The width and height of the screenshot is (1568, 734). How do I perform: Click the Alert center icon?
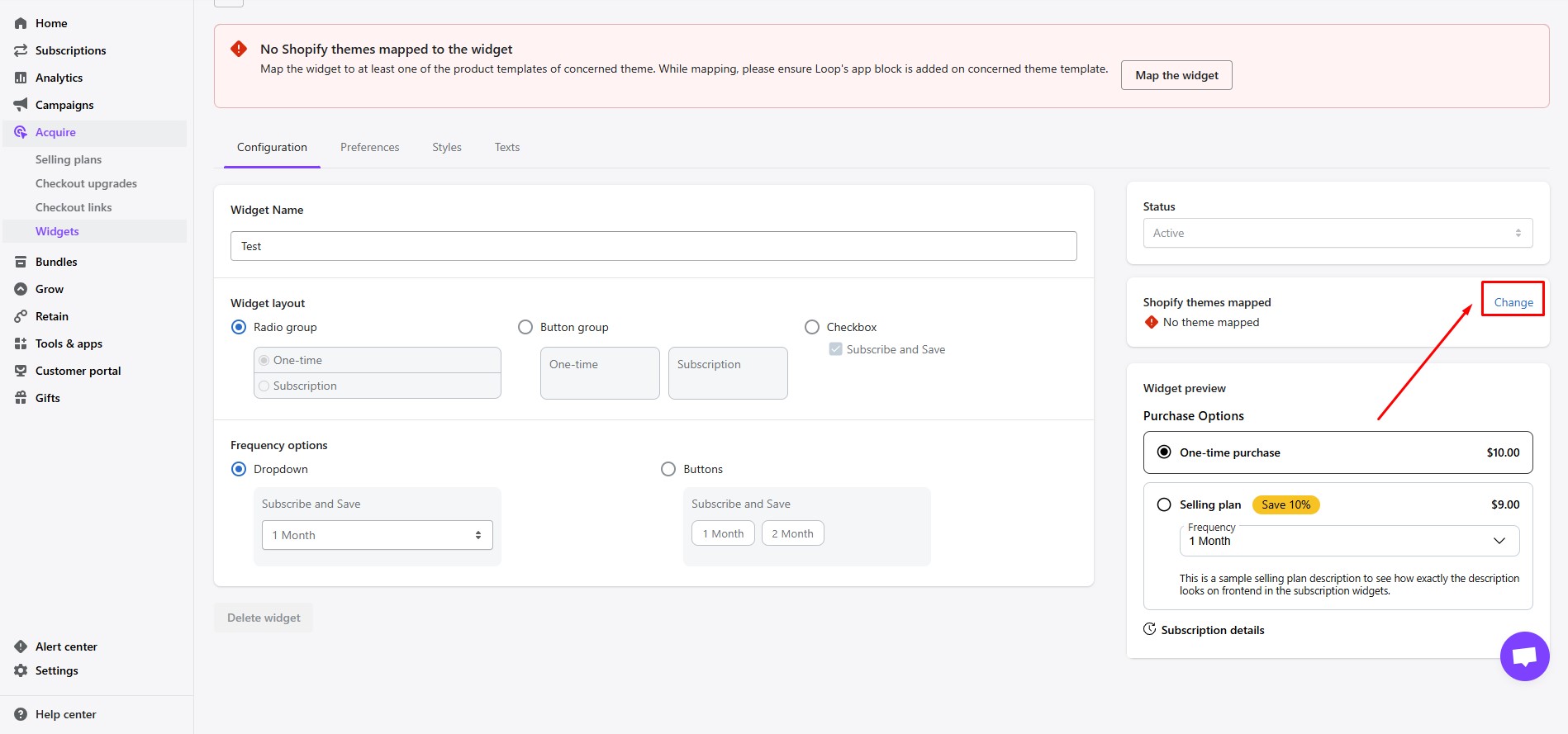21,646
